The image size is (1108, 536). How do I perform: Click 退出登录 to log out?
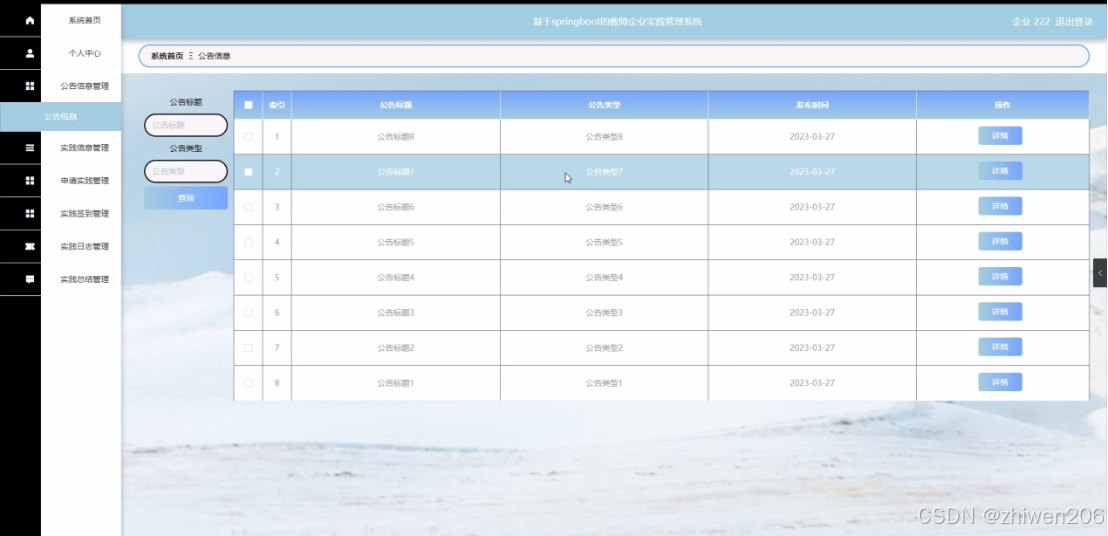[1074, 22]
